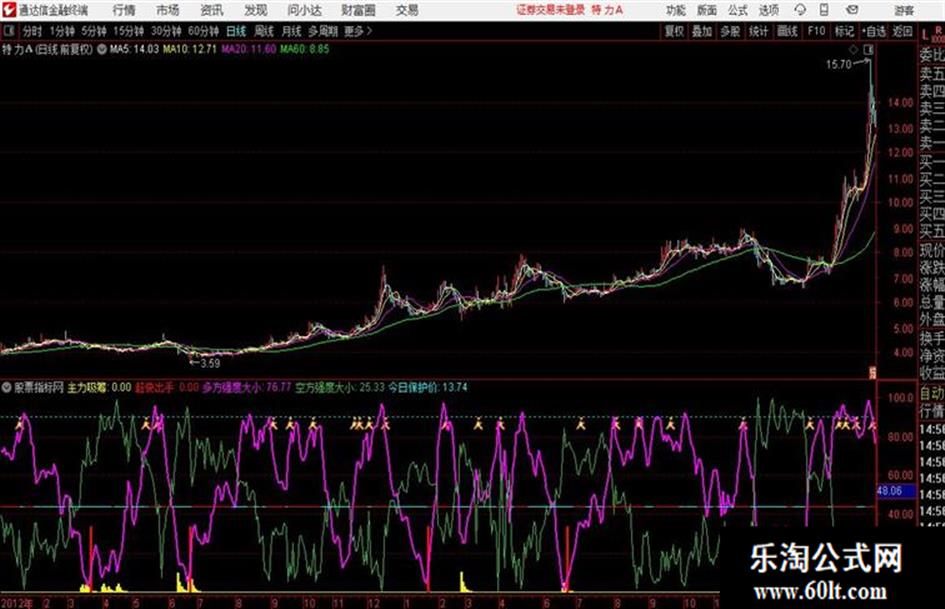Click the L R indicator icon at right
The image size is (945, 609).
point(932,34)
